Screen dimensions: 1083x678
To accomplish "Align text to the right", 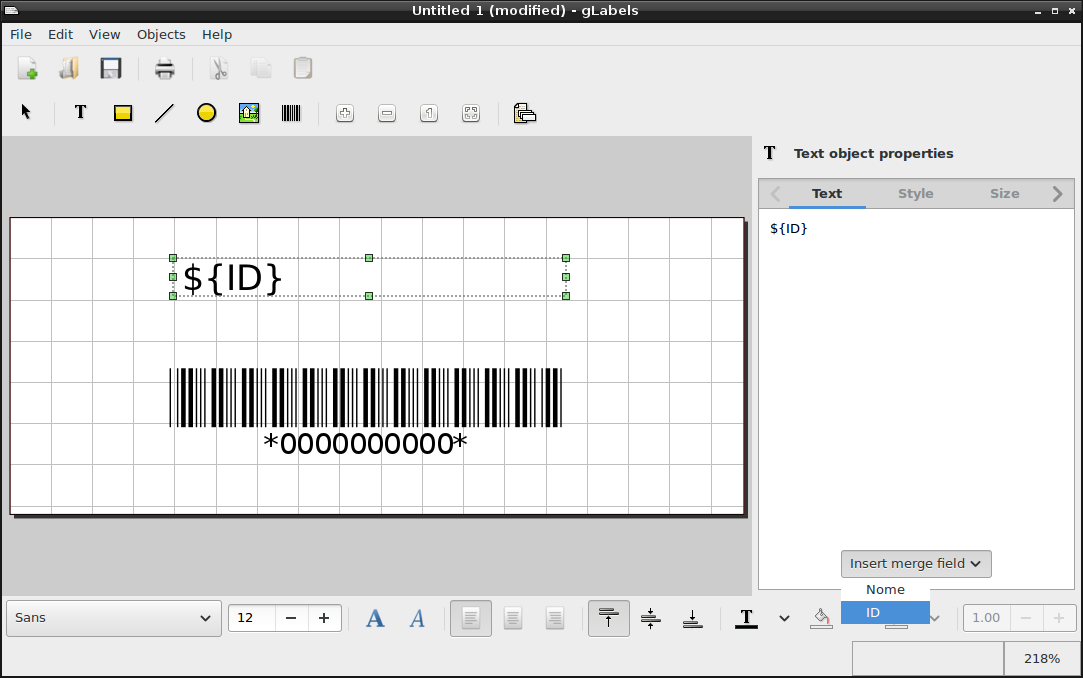I will [555, 618].
